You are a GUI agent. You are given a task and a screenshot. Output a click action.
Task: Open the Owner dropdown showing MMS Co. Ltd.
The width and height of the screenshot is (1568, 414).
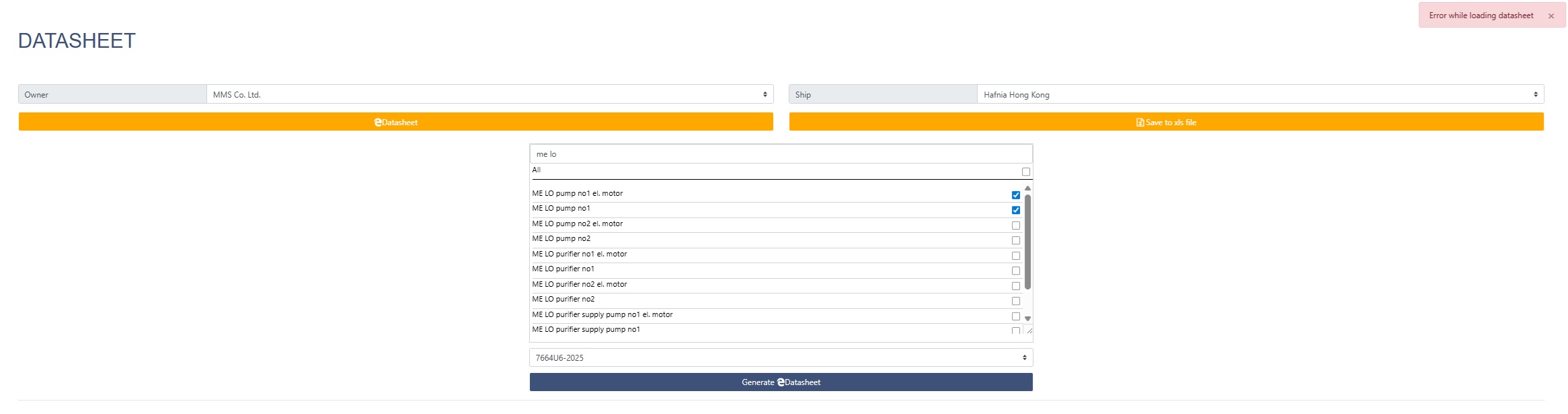(489, 94)
